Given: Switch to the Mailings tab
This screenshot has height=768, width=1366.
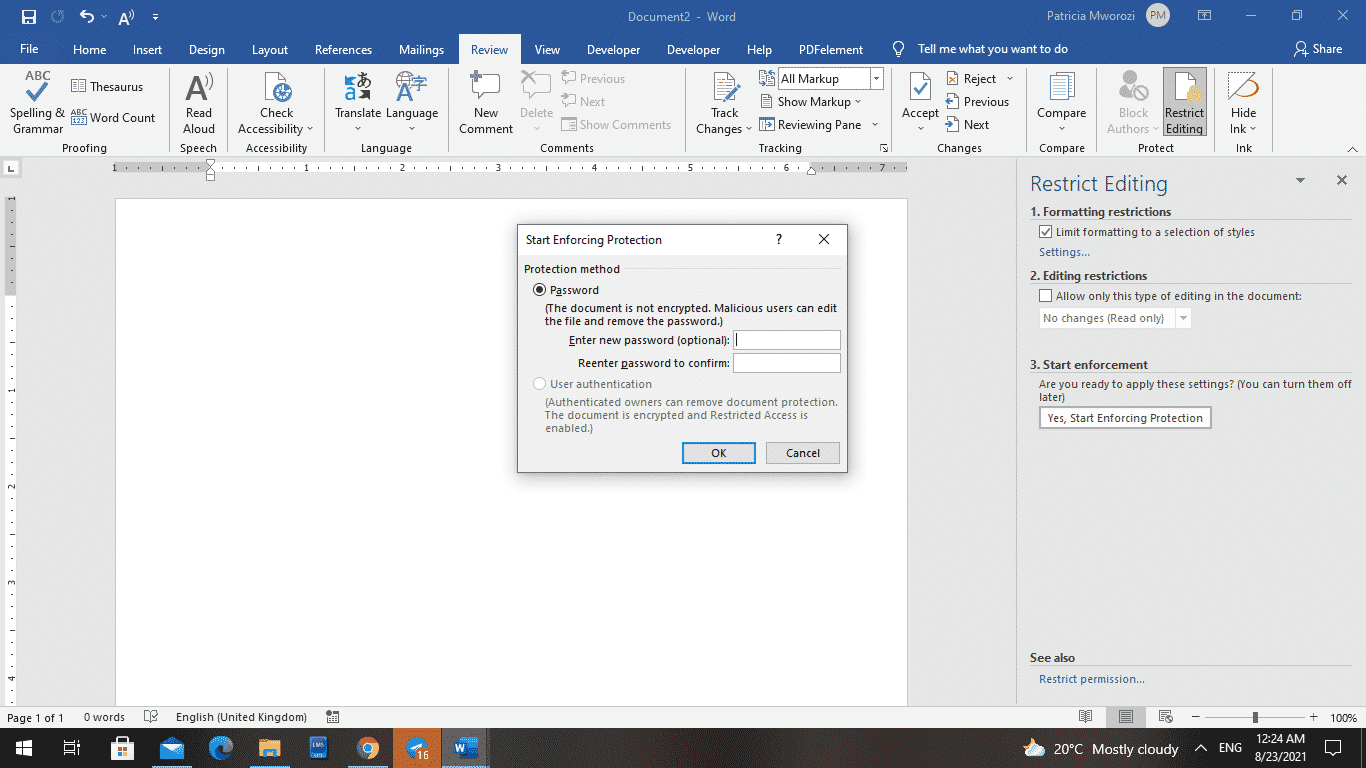Looking at the screenshot, I should click(420, 49).
